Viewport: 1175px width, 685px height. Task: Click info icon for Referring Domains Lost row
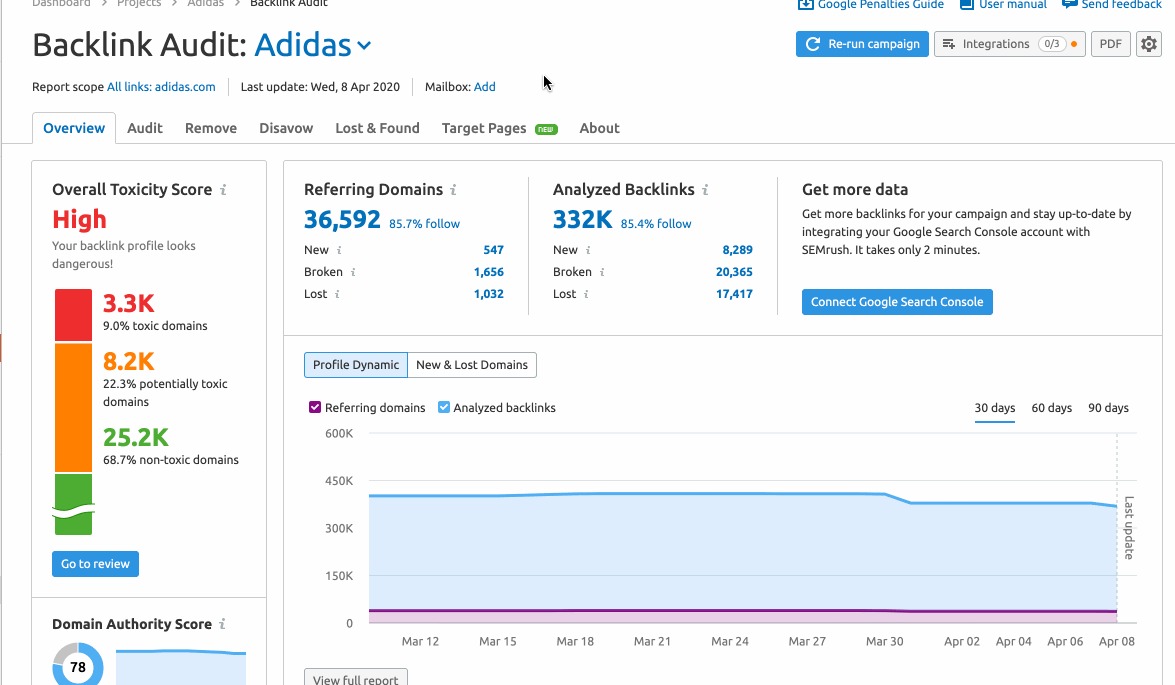tap(337, 294)
